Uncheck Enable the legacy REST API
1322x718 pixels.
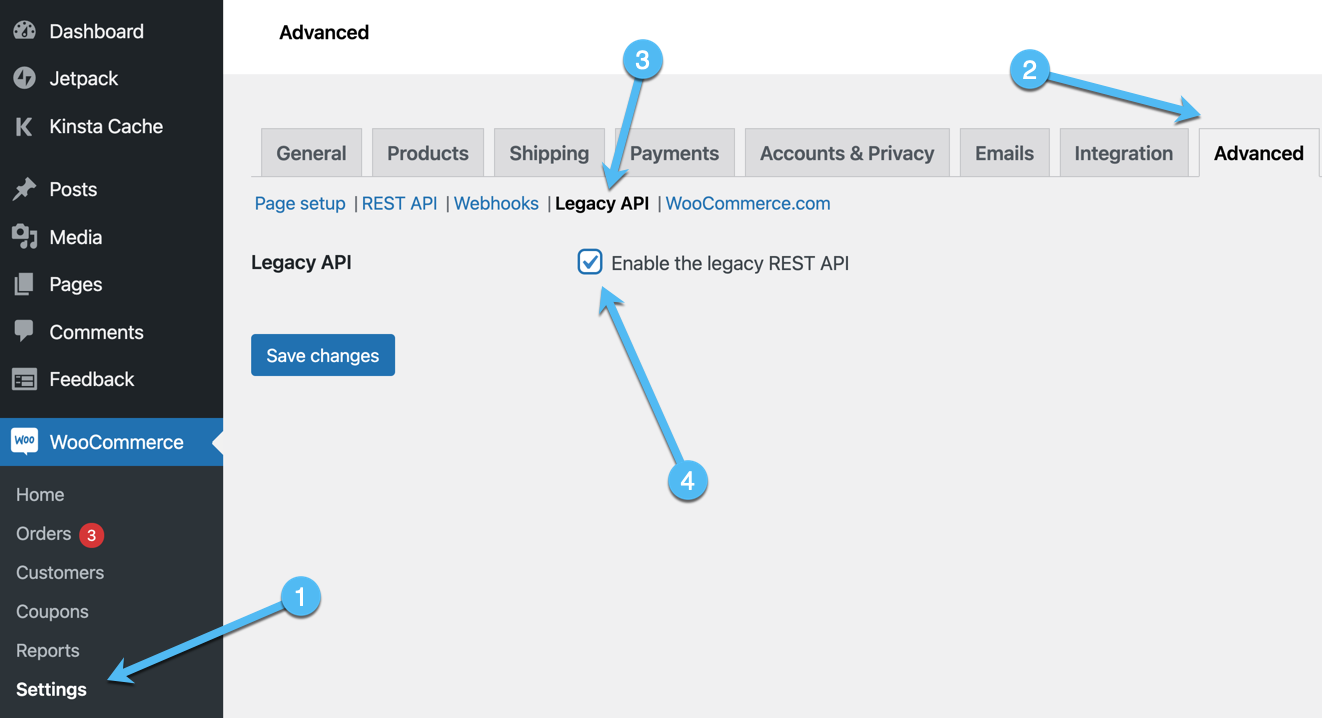589,262
